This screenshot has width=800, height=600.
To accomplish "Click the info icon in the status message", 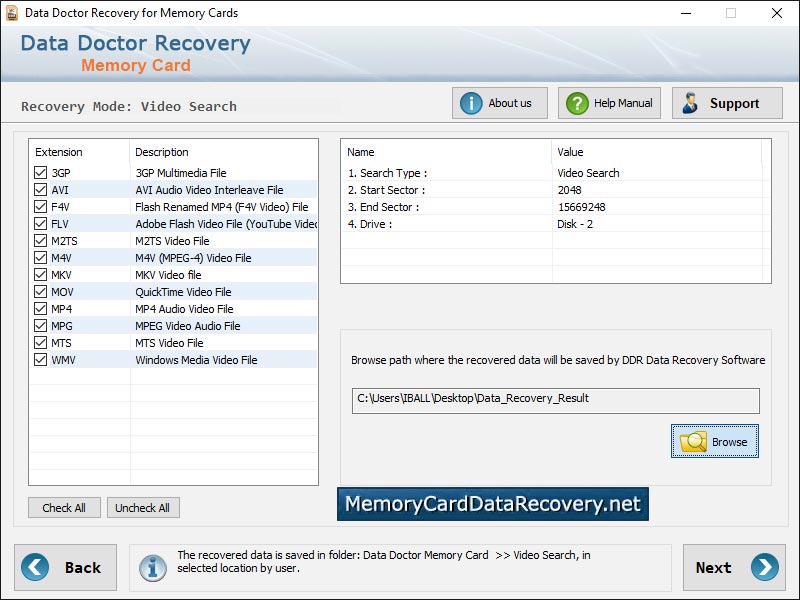I will (x=153, y=568).
